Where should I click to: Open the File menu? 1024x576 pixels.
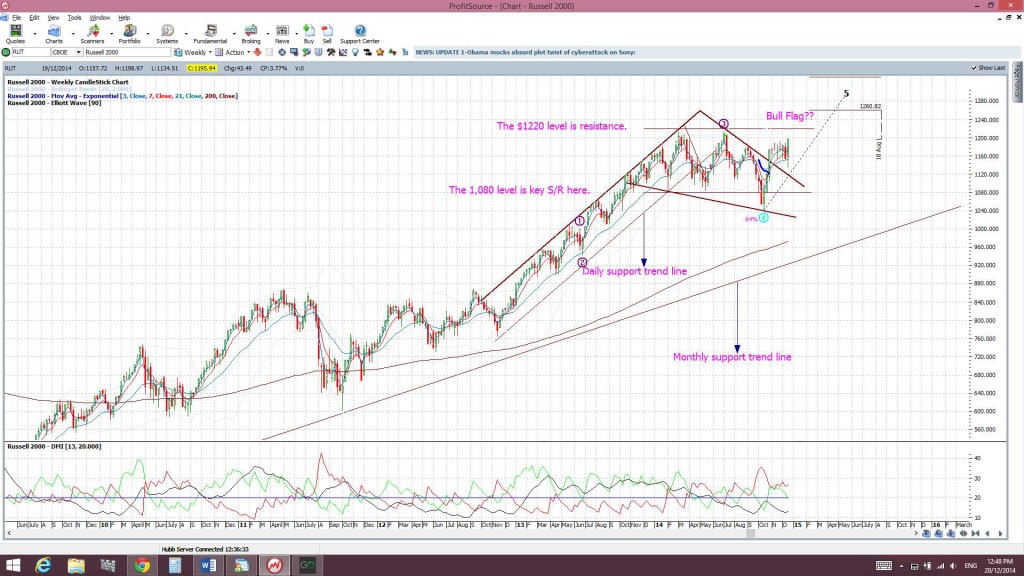click(16, 18)
